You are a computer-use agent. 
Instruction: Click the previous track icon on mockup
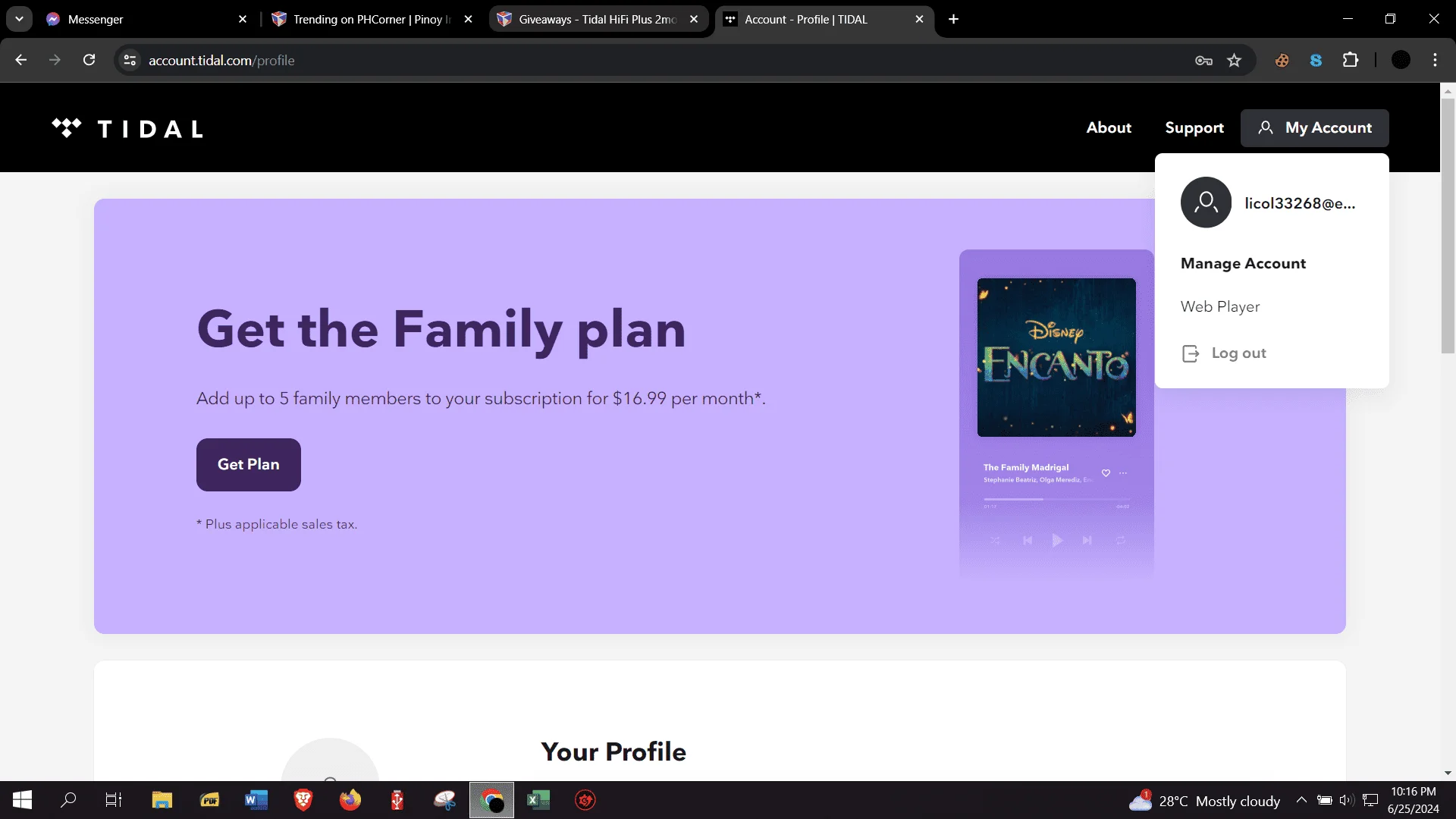pyautogui.click(x=1028, y=541)
